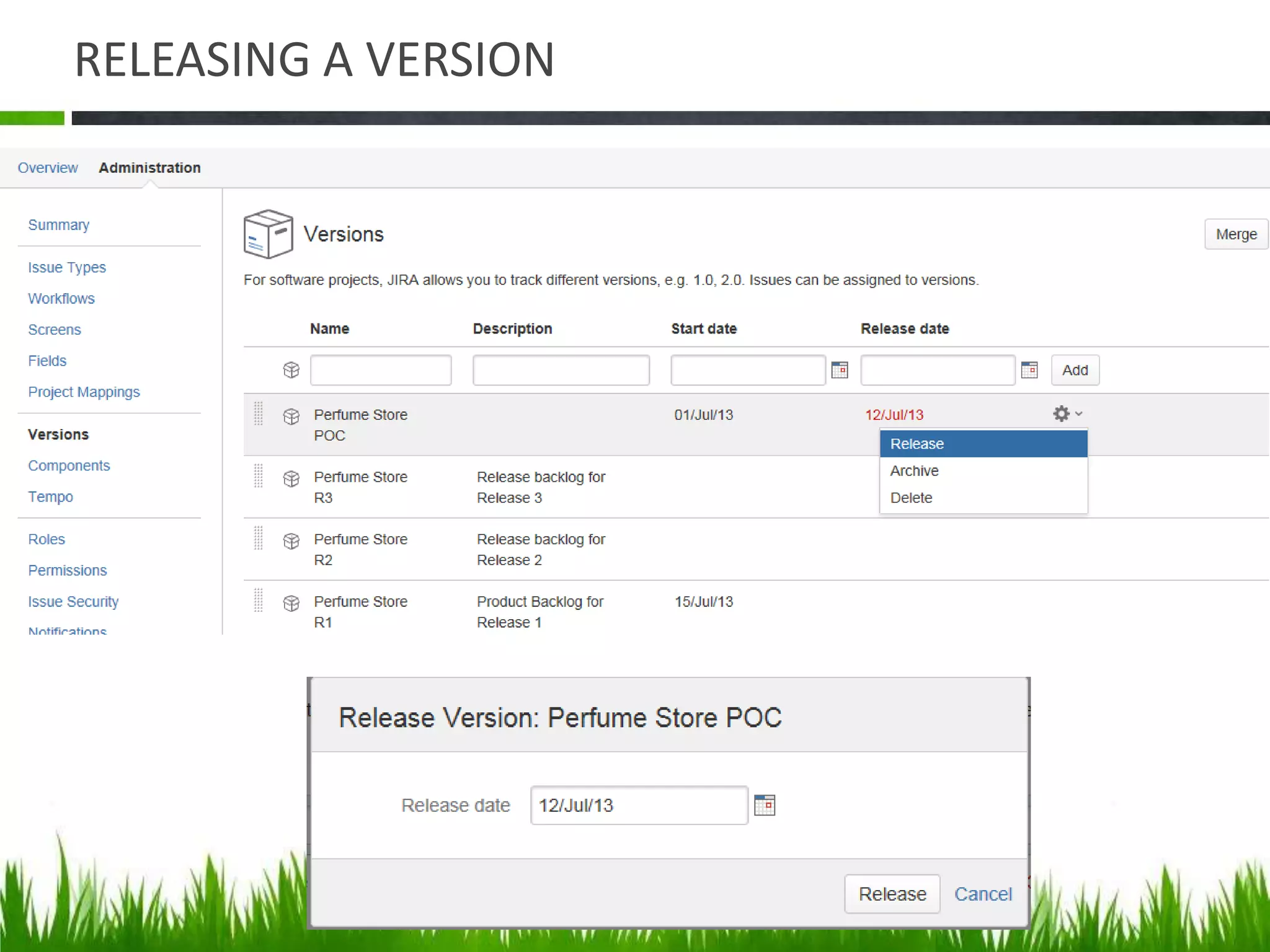Click the overdue release date 12/Jul/13 in red
The width and height of the screenshot is (1270, 952).
coord(894,415)
